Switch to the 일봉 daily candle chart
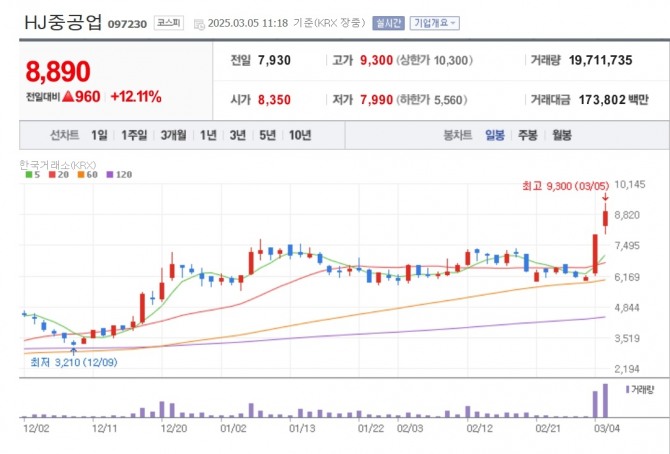The image size is (670, 454). pos(495,136)
